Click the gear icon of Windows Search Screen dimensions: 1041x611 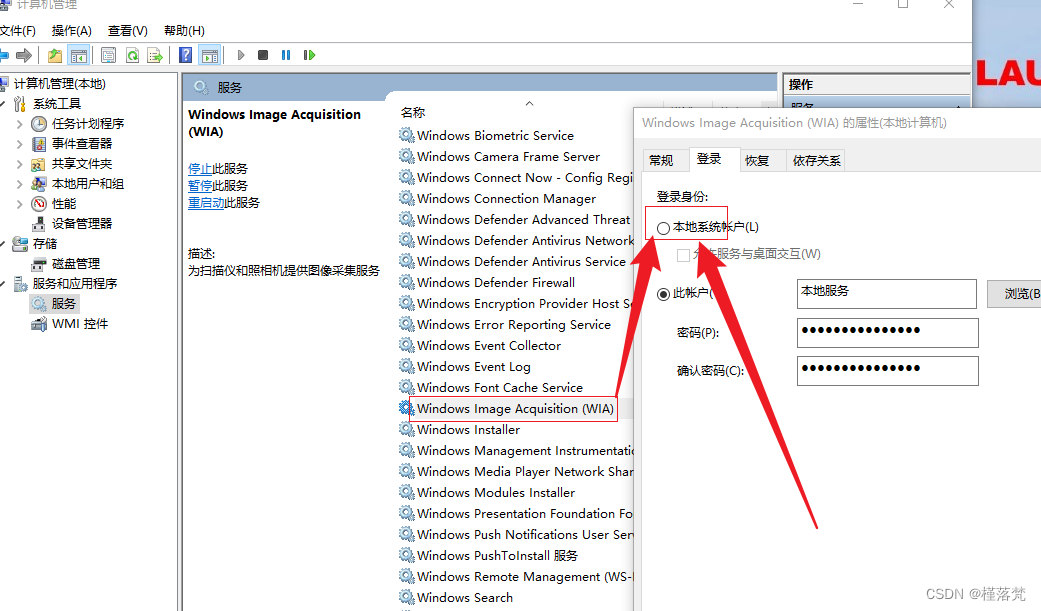pos(406,597)
